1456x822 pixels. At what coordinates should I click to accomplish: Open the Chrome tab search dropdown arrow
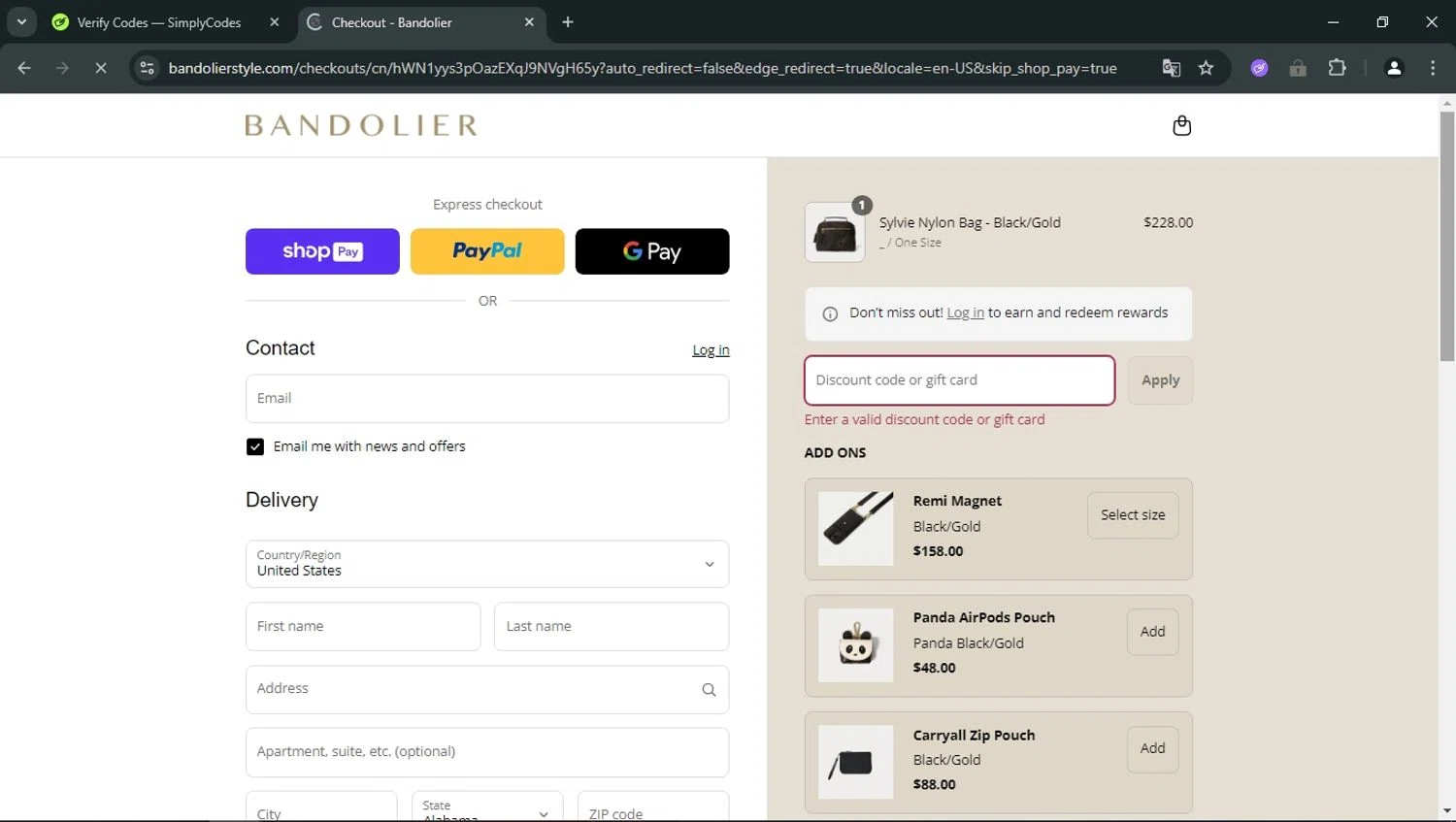click(x=21, y=21)
